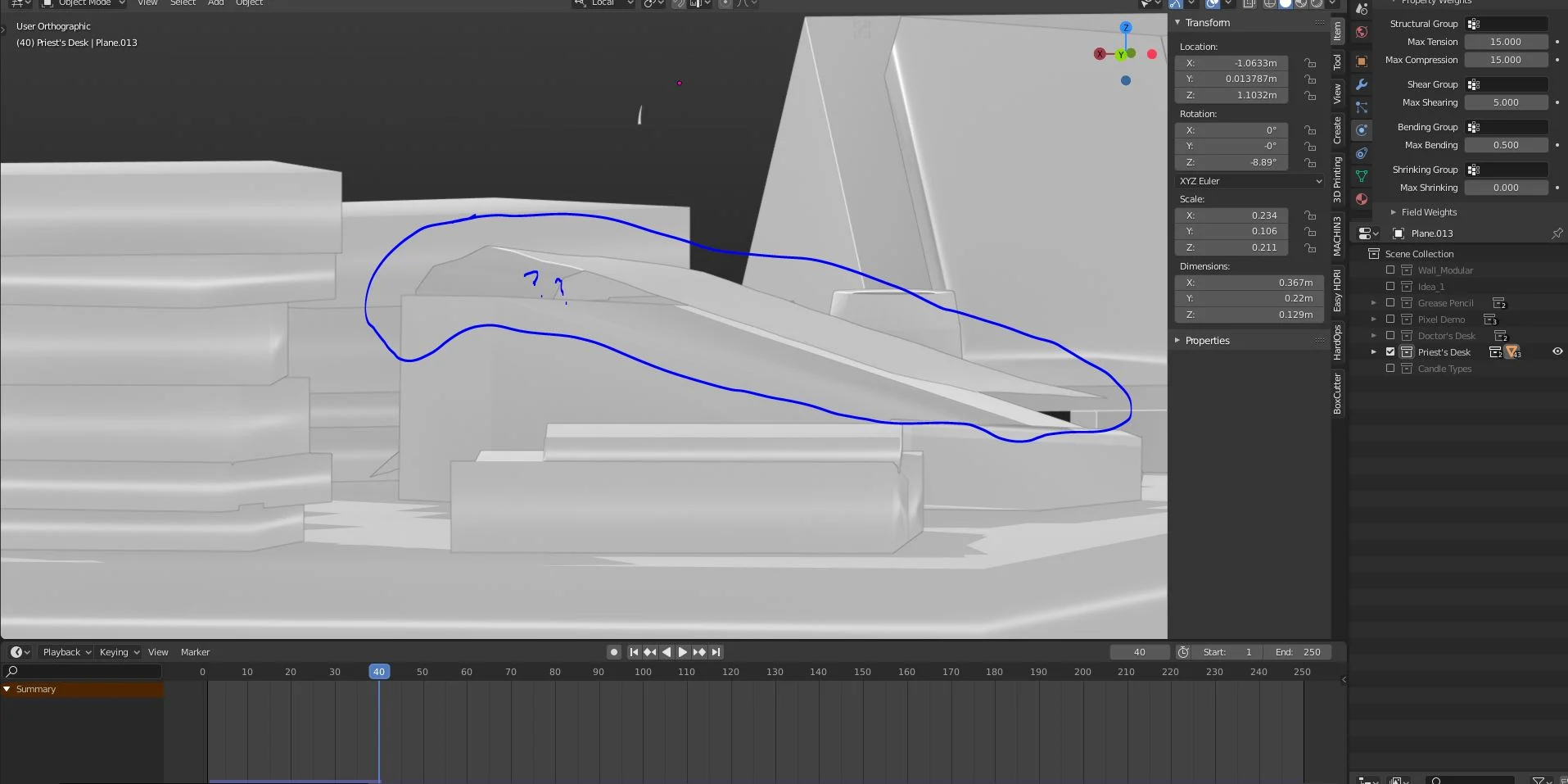Click the Structural Group vertex group field
This screenshot has height=784, width=1568.
coord(1507,24)
